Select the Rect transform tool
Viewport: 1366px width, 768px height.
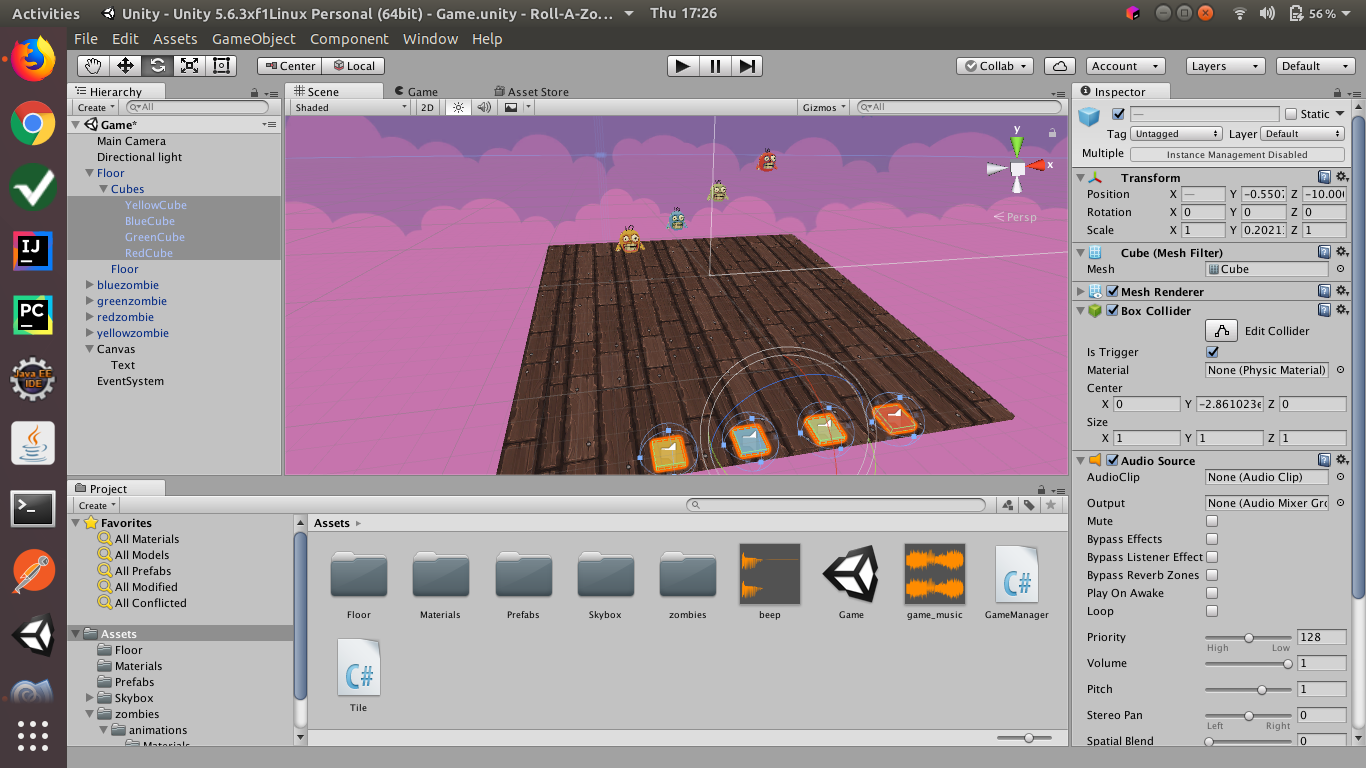tap(219, 65)
